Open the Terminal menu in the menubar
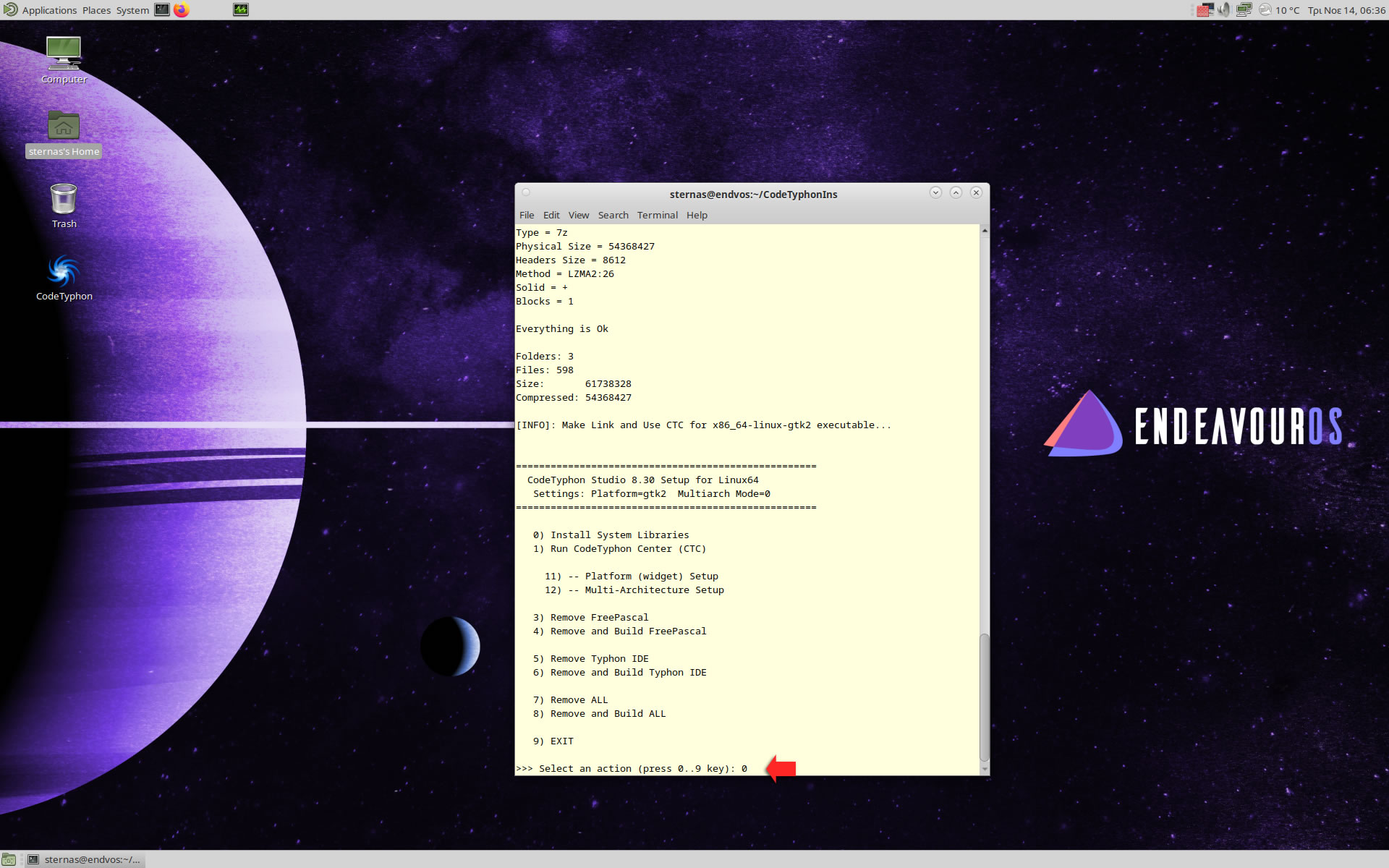1389x868 pixels. tap(657, 215)
